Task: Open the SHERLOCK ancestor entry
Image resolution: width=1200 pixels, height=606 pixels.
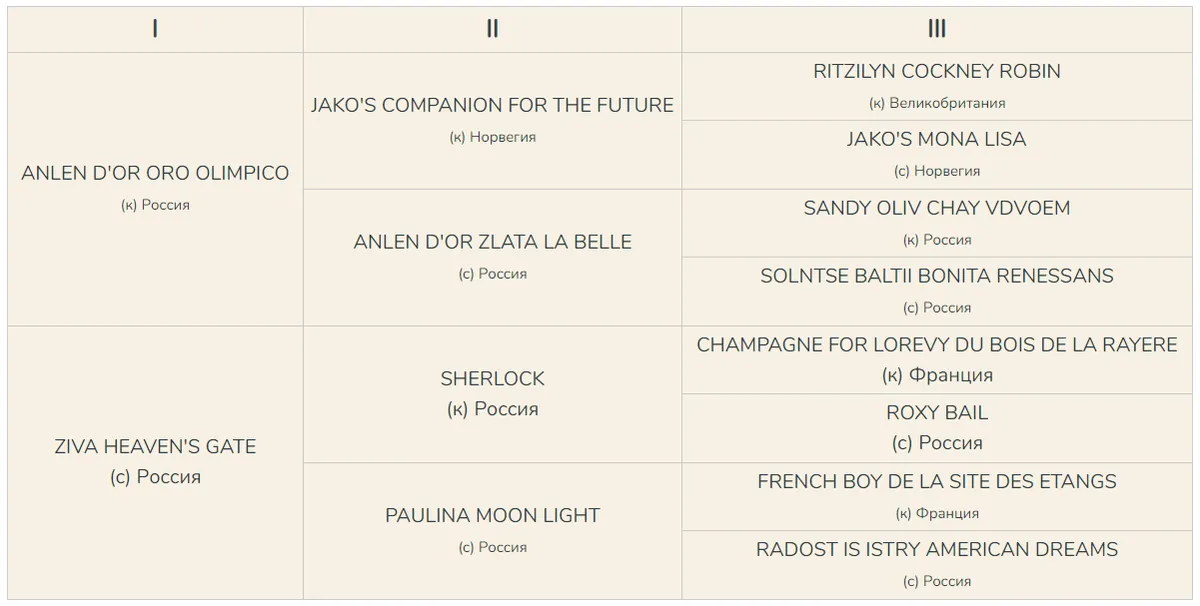Action: coord(492,379)
